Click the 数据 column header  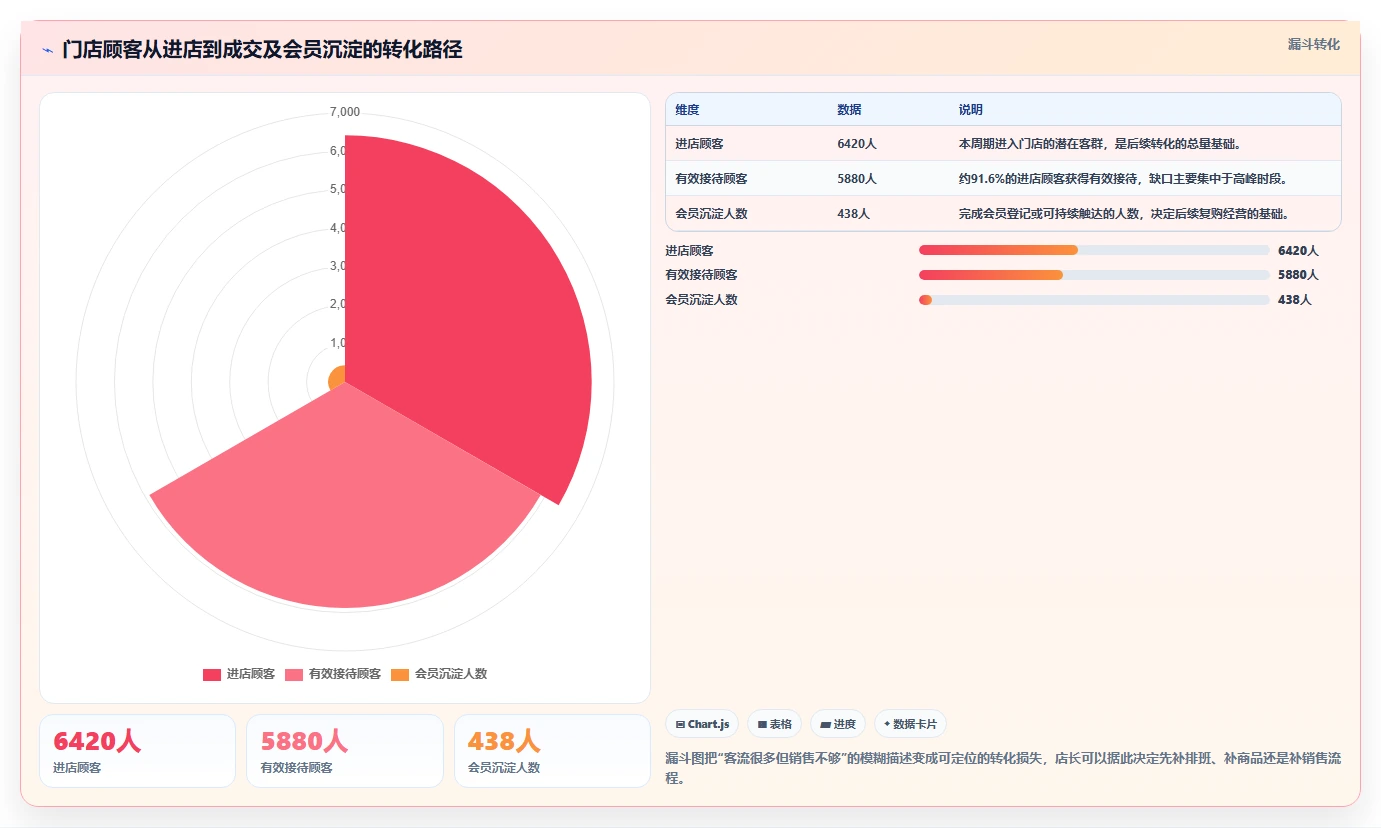coord(849,110)
